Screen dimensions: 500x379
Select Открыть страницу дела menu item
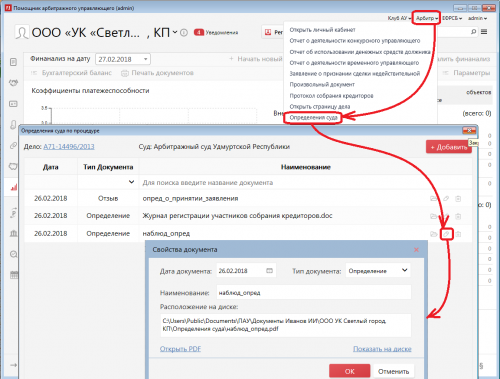click(320, 106)
